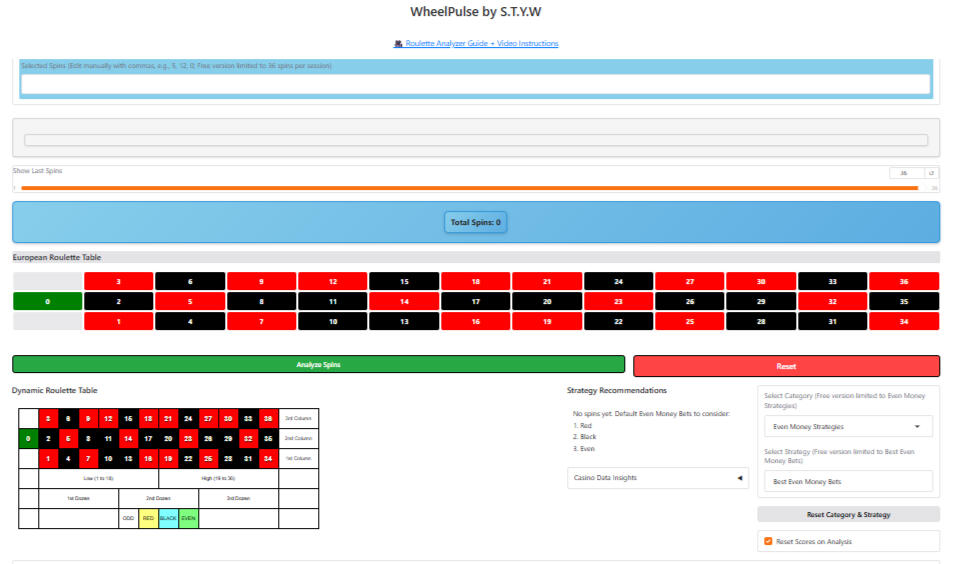
Task: Select black 15 on European Roulette Table
Action: [405, 281]
